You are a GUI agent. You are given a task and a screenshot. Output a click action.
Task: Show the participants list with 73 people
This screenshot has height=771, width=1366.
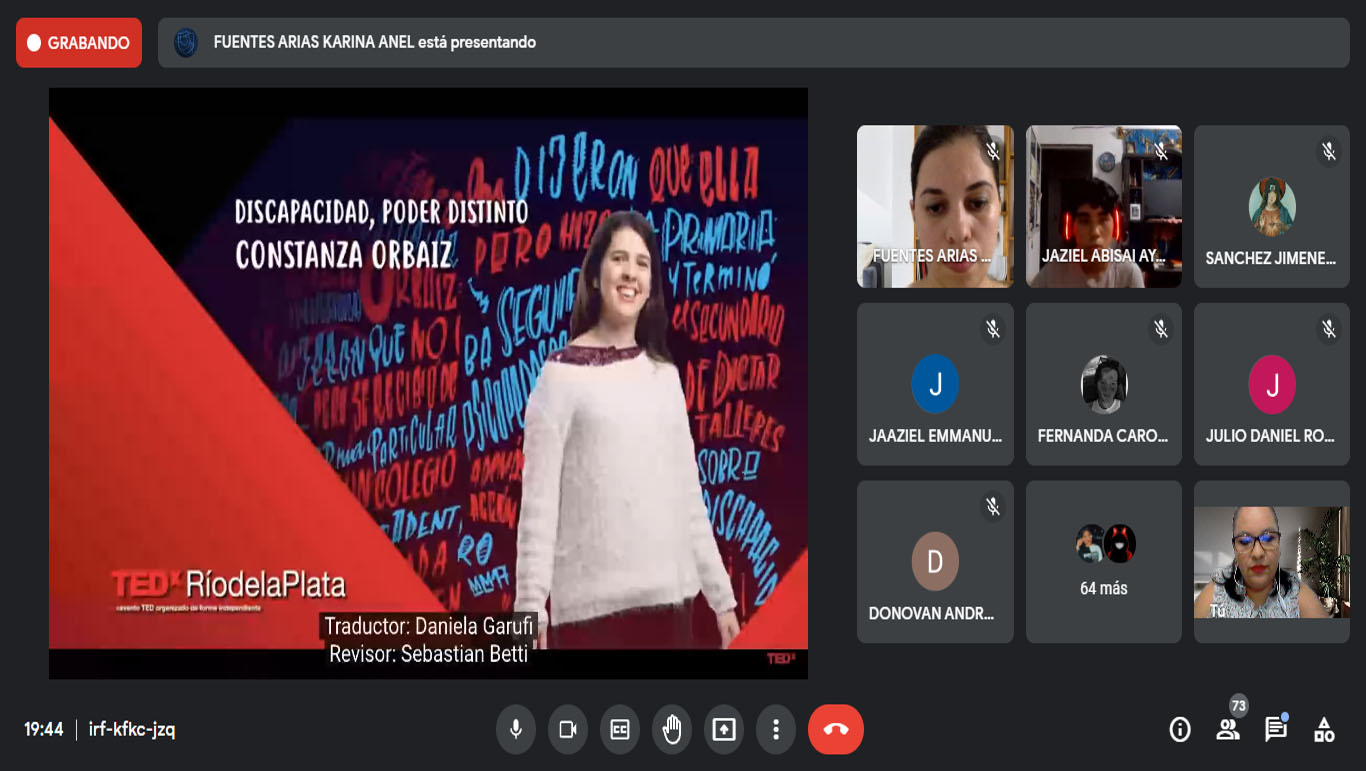(1228, 730)
